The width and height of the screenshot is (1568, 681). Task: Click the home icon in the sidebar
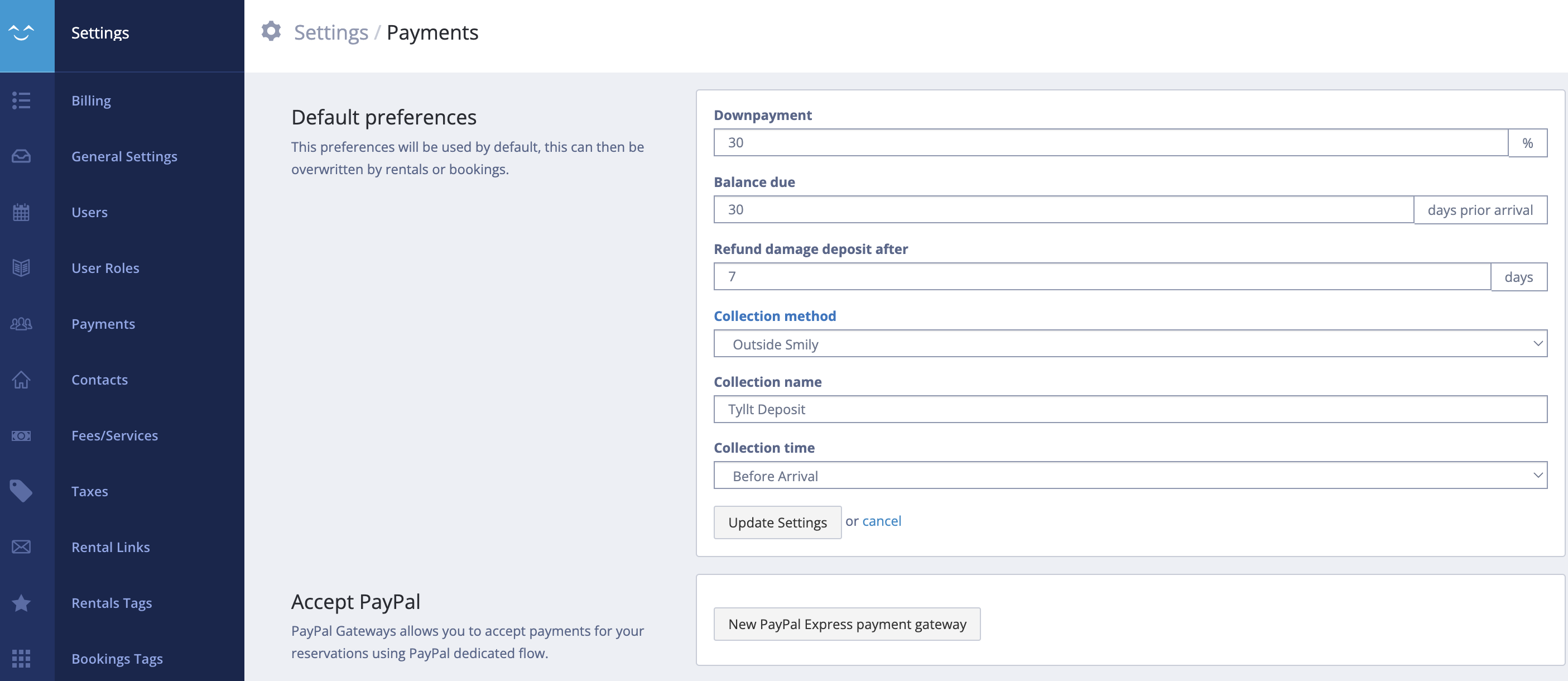click(21, 380)
